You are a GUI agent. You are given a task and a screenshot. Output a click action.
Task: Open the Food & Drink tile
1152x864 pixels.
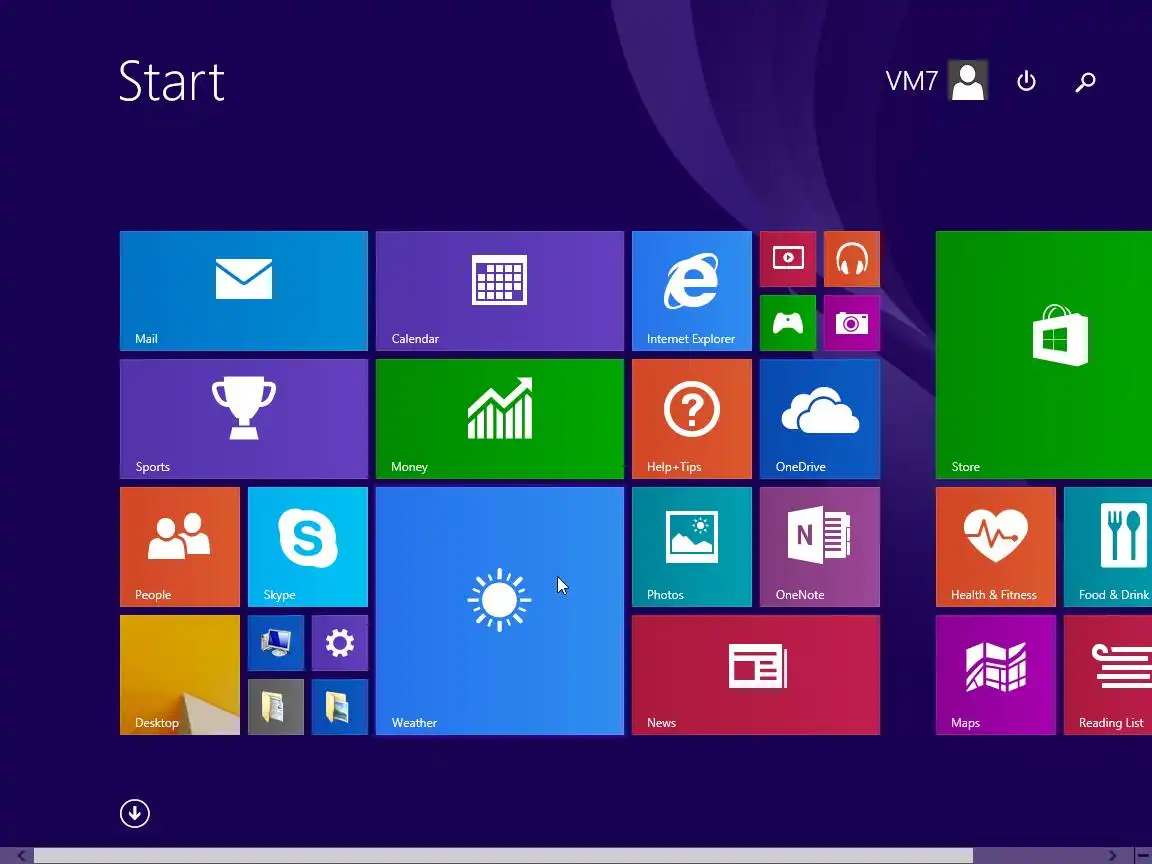1108,547
